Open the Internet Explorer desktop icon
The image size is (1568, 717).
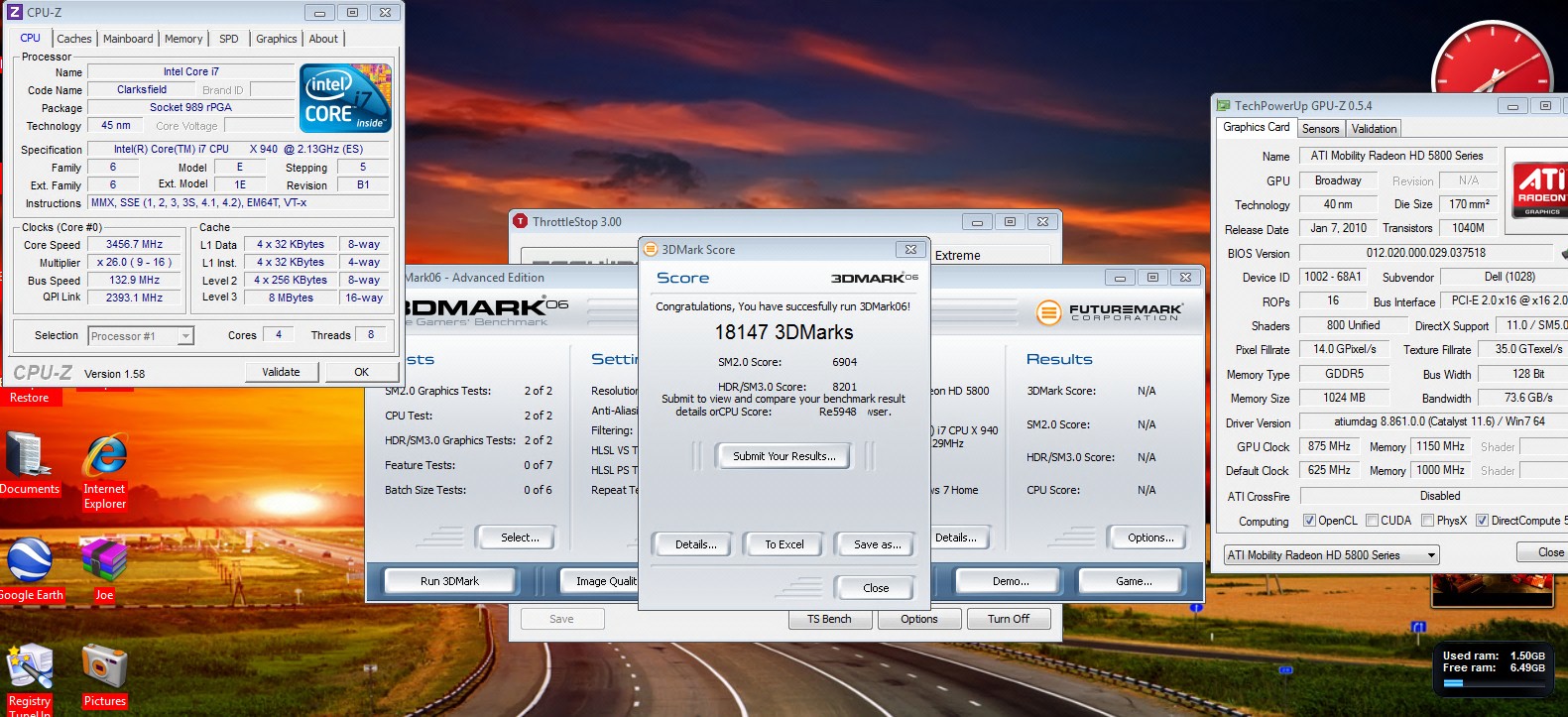104,471
